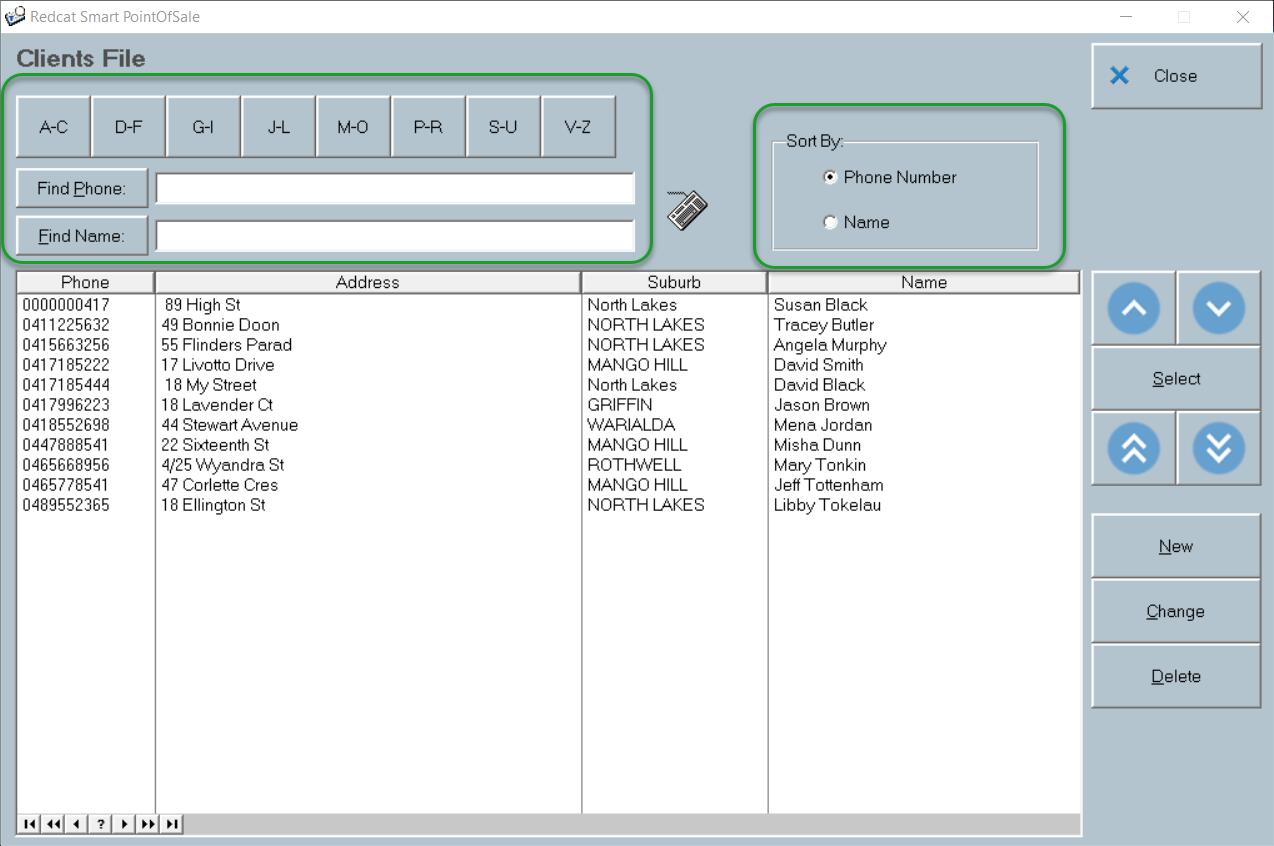This screenshot has height=846, width=1274.
Task: Go to first record navigator button
Action: tap(29, 824)
